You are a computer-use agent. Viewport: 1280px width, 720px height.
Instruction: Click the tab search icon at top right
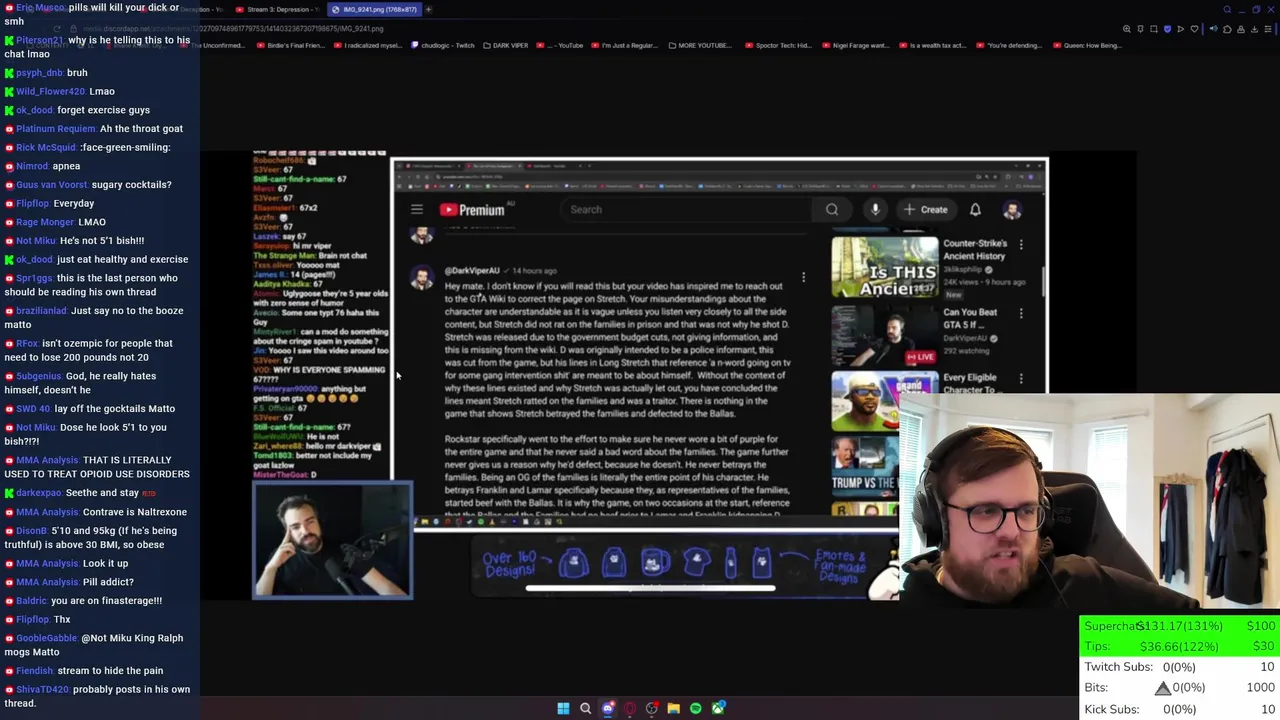click(1227, 10)
